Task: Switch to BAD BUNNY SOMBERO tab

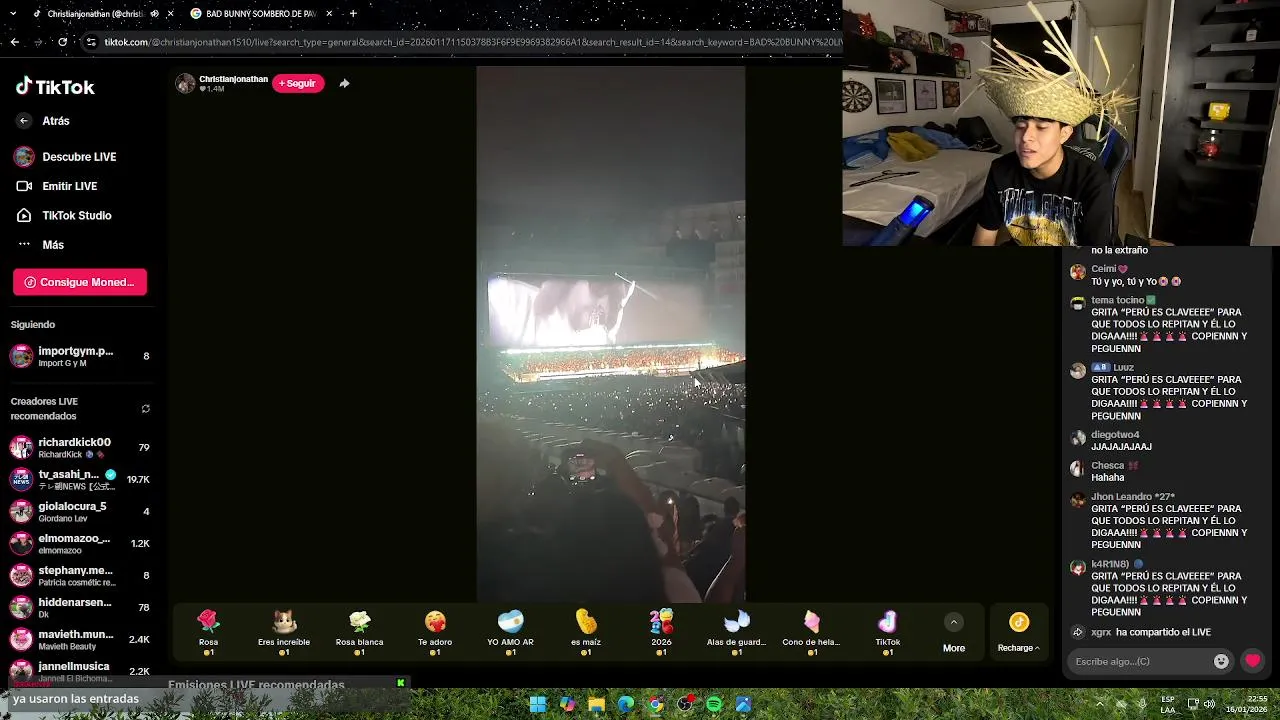Action: click(x=260, y=14)
